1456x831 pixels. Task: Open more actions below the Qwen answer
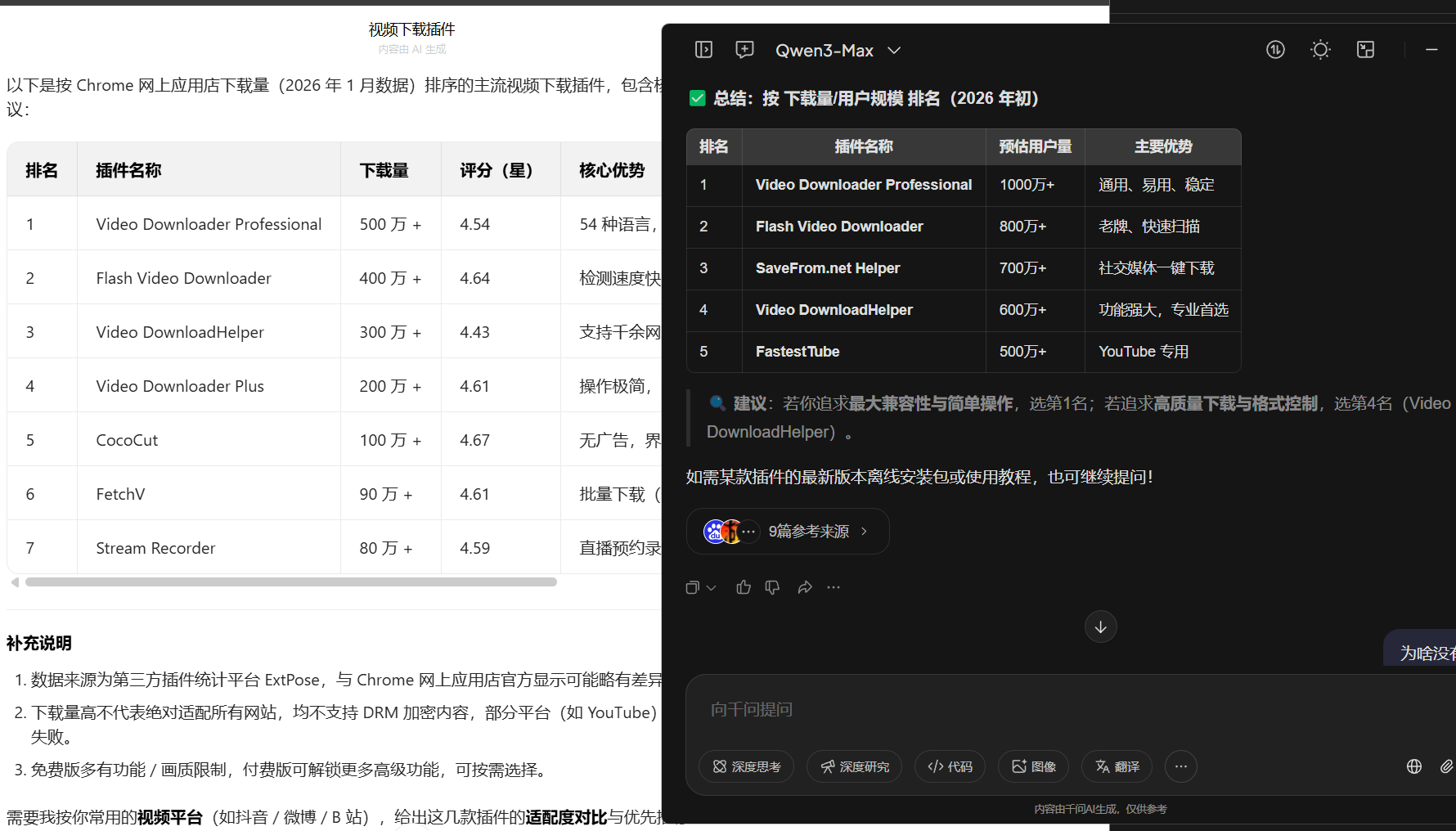pos(834,587)
